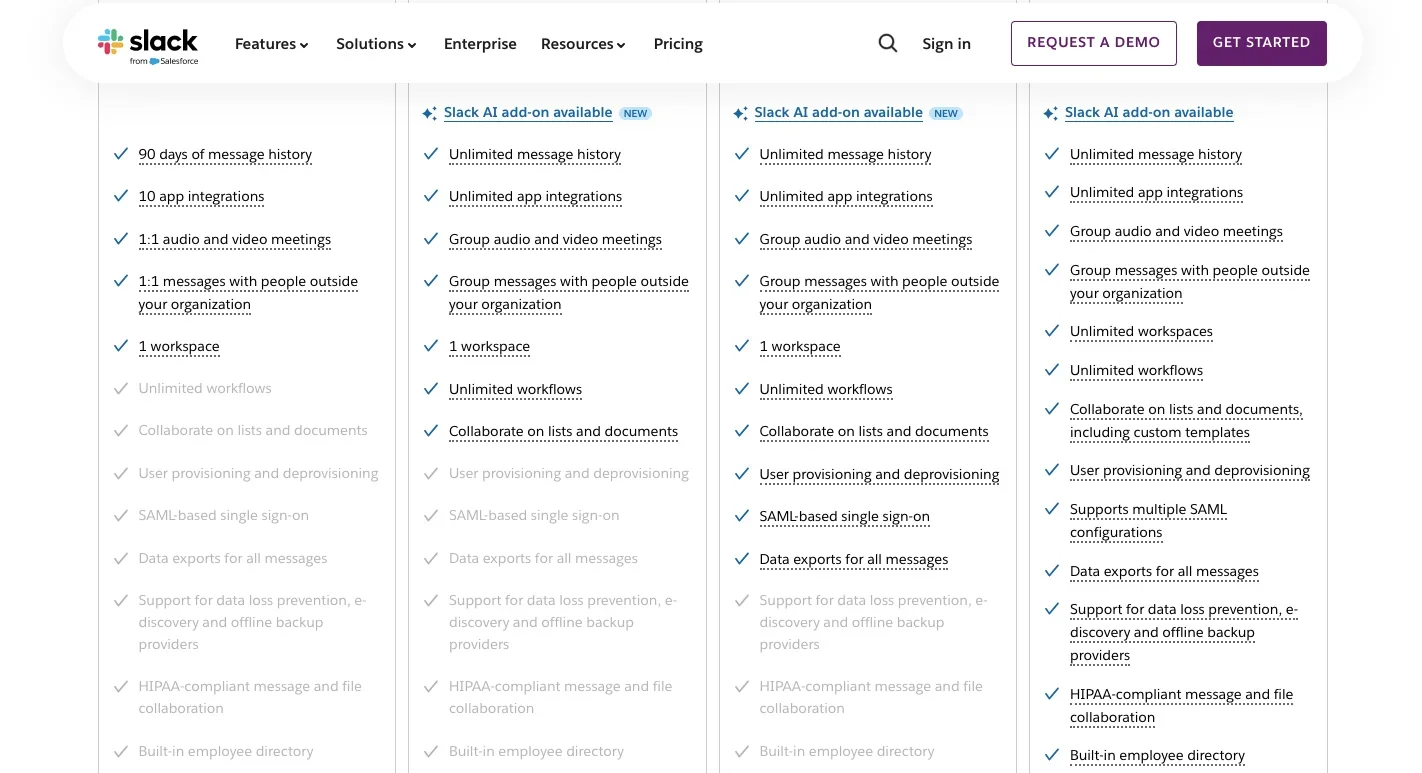
Task: Expand the Solutions dropdown menu
Action: point(376,44)
